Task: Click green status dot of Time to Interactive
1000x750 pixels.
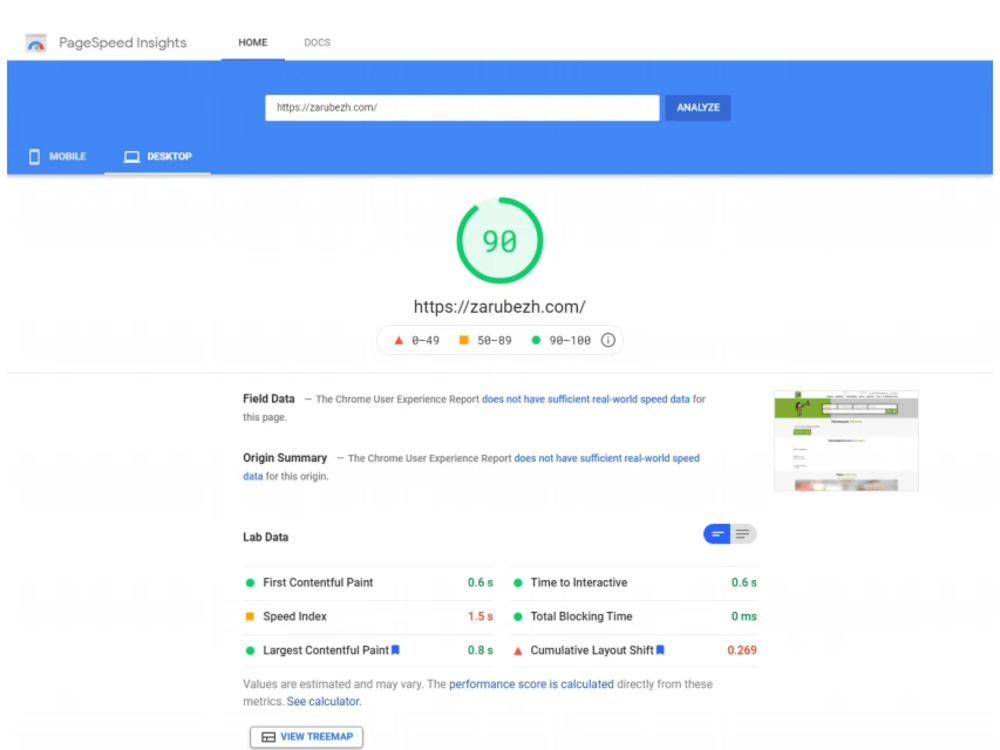Action: pyautogui.click(x=518, y=583)
